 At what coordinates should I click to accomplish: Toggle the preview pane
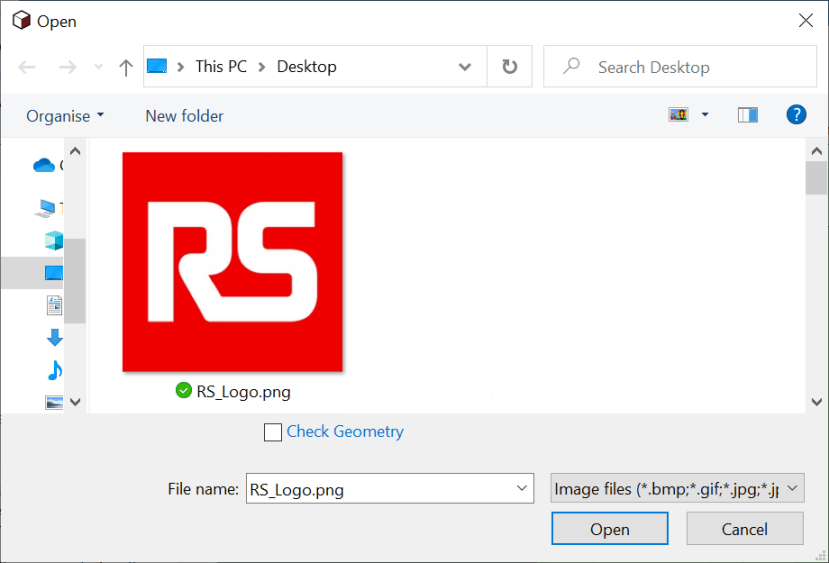[x=748, y=115]
